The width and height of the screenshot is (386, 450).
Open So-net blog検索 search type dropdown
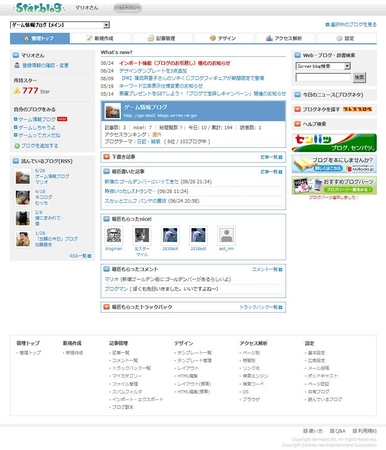point(323,66)
